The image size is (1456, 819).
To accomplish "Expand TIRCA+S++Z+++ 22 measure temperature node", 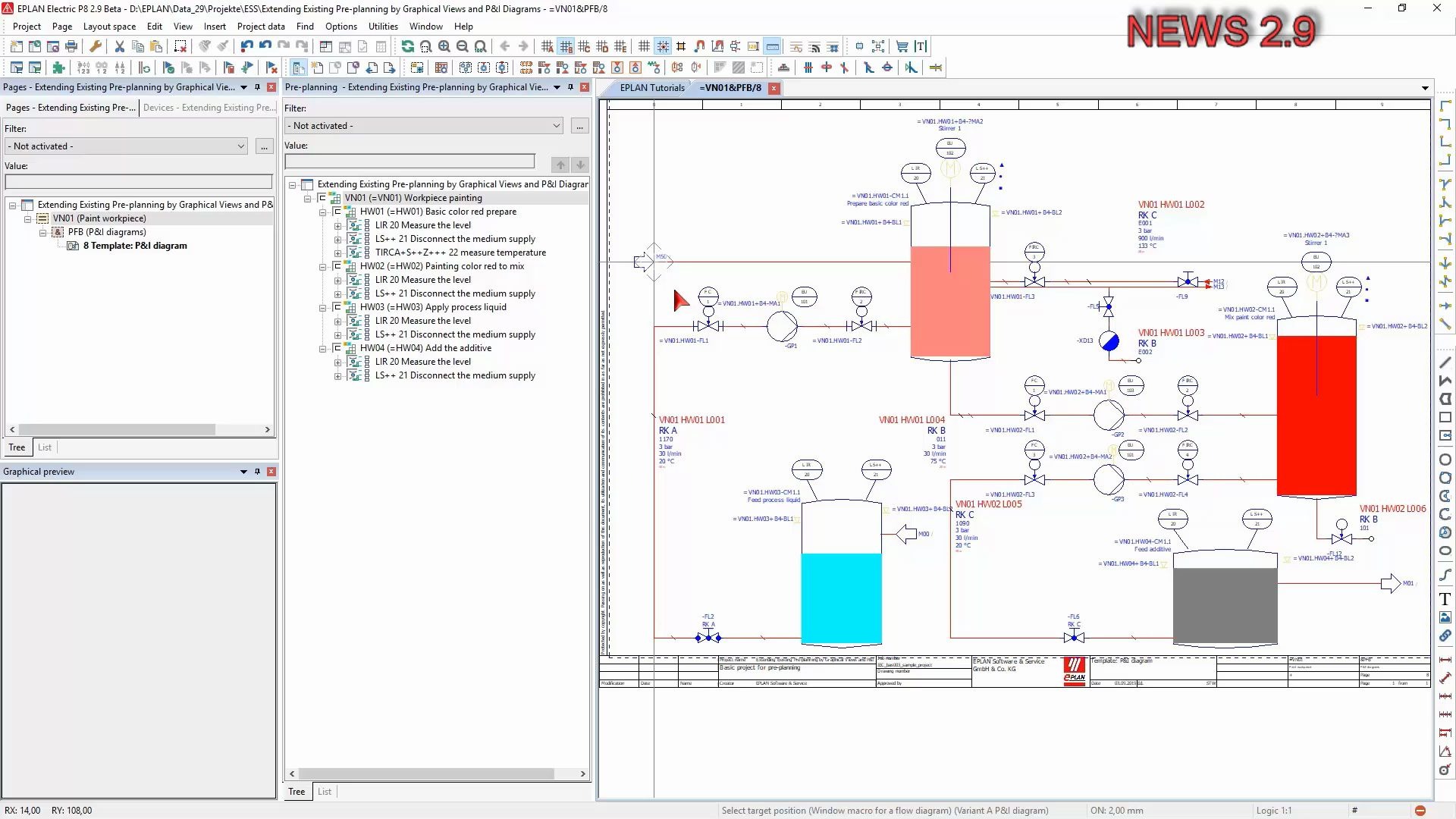I will coord(338,253).
